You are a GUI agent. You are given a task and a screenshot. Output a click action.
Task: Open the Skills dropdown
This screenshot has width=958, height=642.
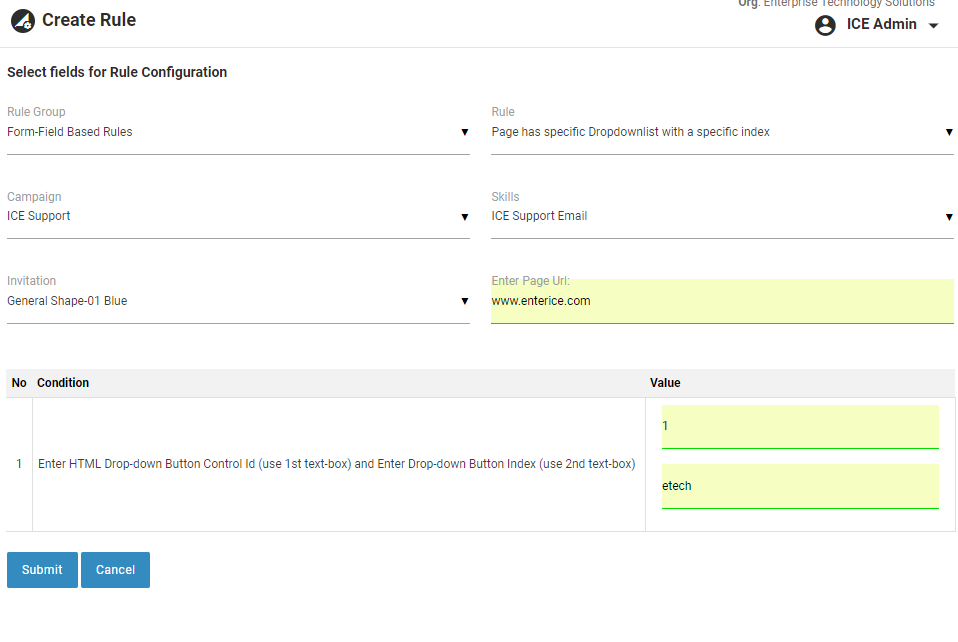tap(722, 216)
